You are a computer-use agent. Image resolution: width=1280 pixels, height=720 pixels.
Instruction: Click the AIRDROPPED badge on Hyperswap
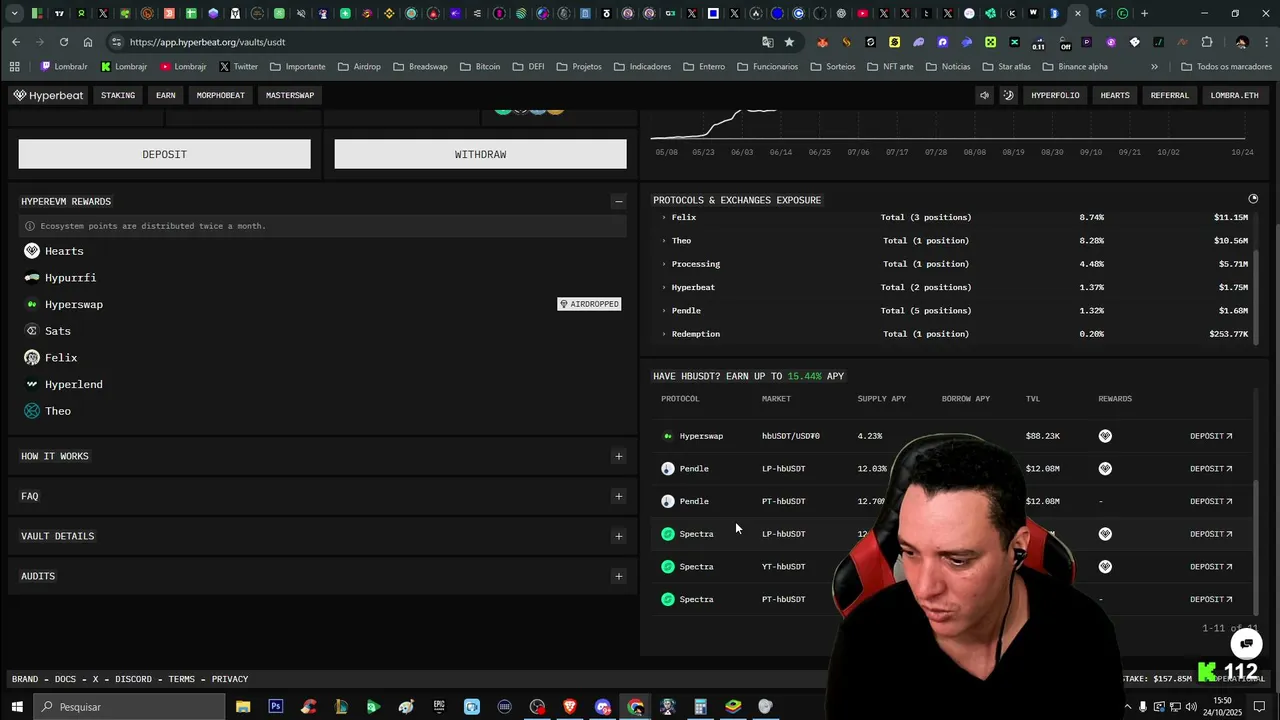point(589,304)
